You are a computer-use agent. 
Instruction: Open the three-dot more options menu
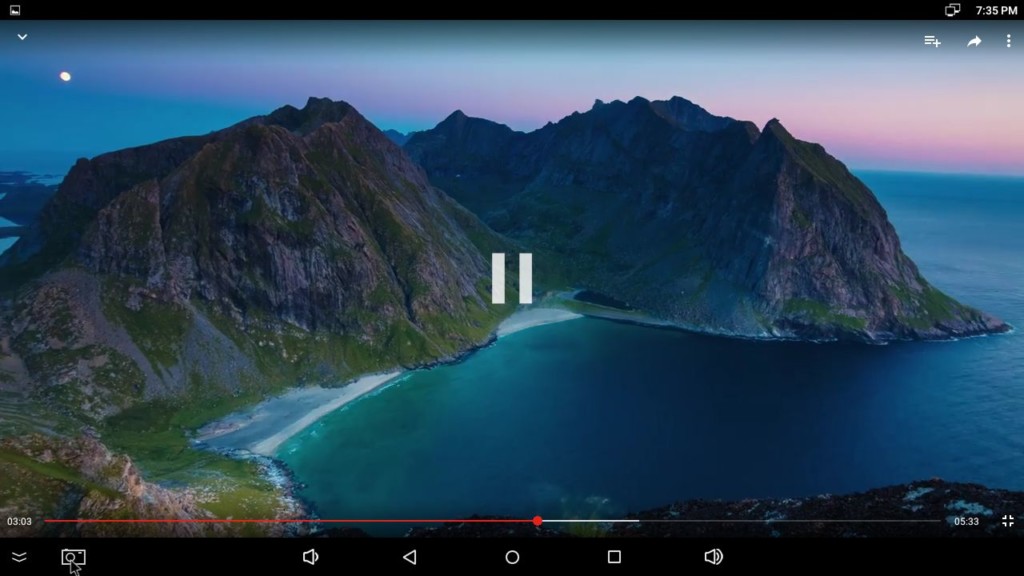coord(1008,41)
